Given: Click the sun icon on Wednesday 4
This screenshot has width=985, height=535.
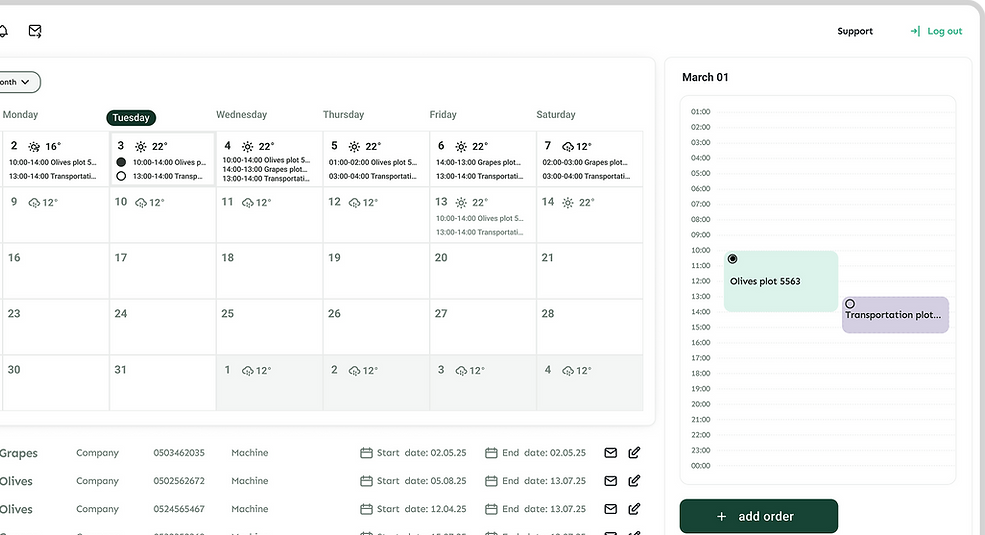Looking at the screenshot, I should pos(248,147).
